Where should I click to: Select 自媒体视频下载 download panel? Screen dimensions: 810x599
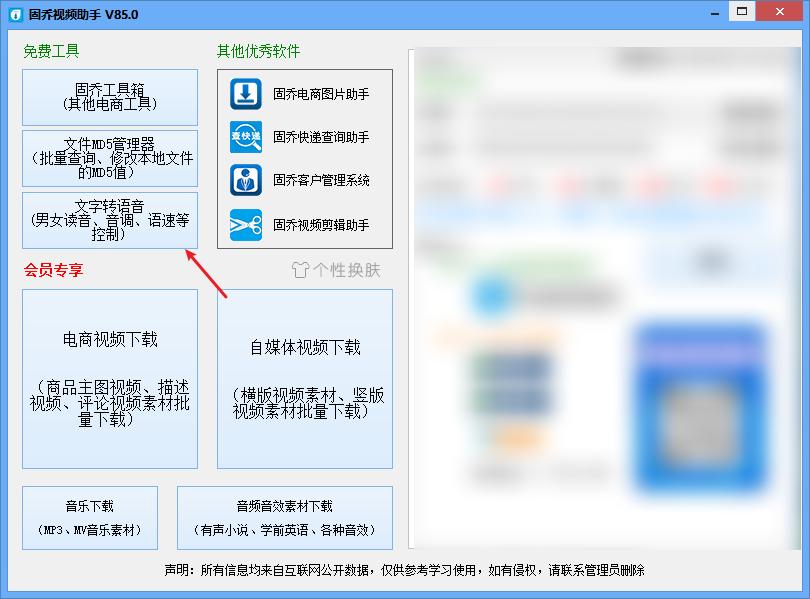[304, 380]
